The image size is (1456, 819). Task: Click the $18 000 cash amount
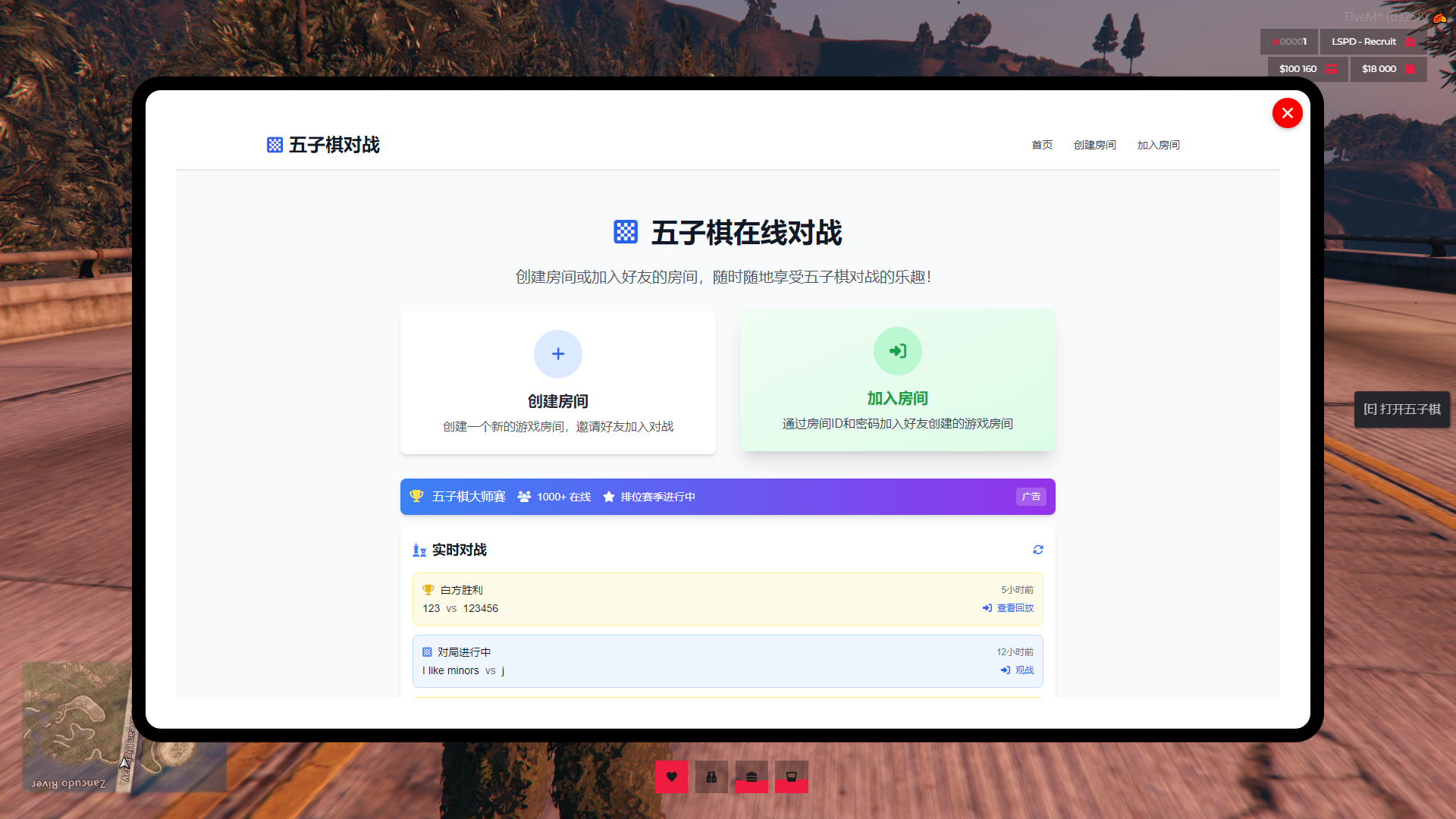click(1389, 69)
